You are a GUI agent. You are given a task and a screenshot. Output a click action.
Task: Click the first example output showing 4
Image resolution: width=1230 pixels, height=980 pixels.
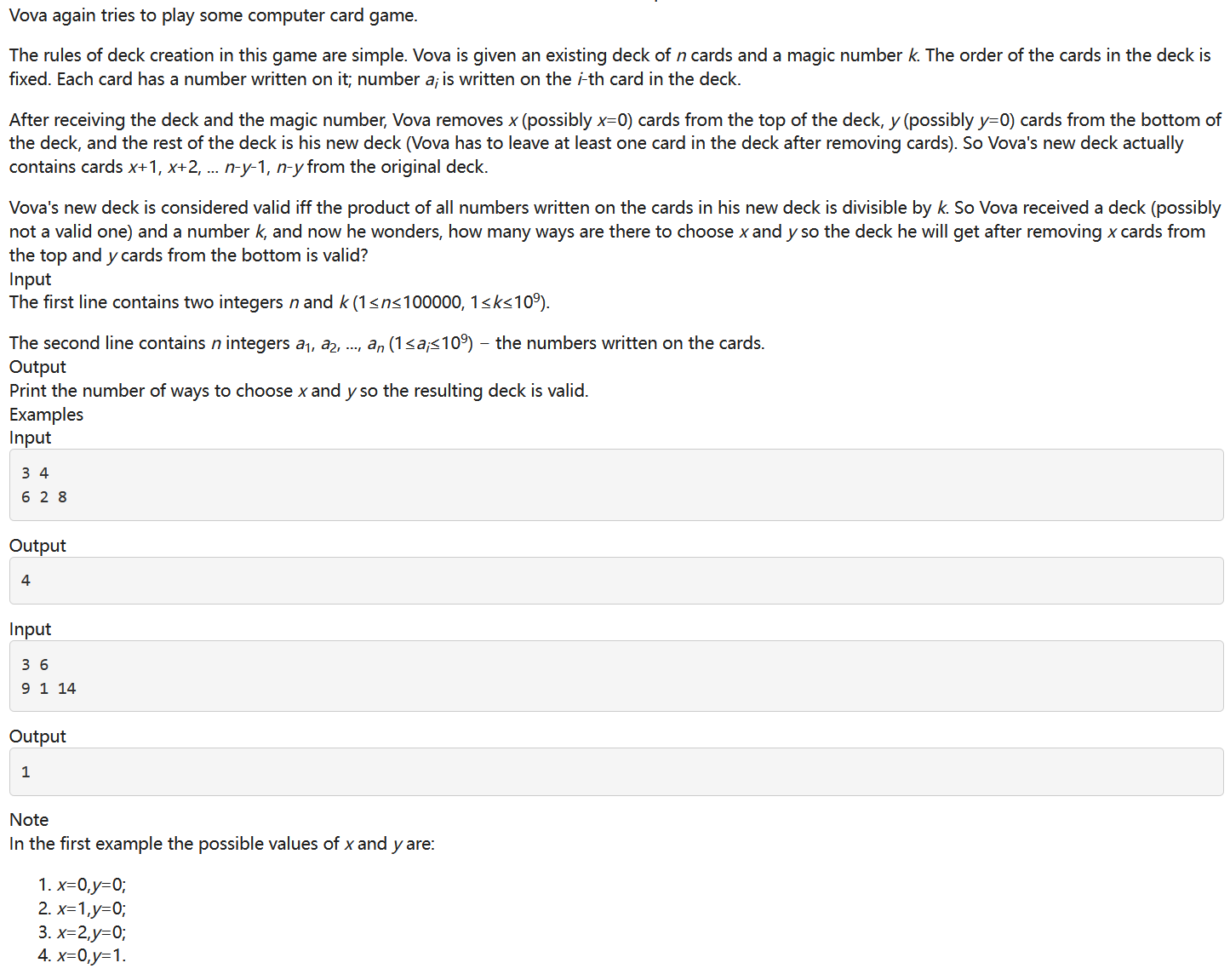click(x=615, y=581)
